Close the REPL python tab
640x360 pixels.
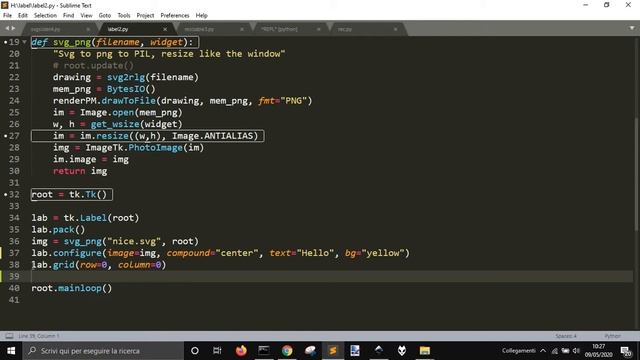[x=318, y=29]
